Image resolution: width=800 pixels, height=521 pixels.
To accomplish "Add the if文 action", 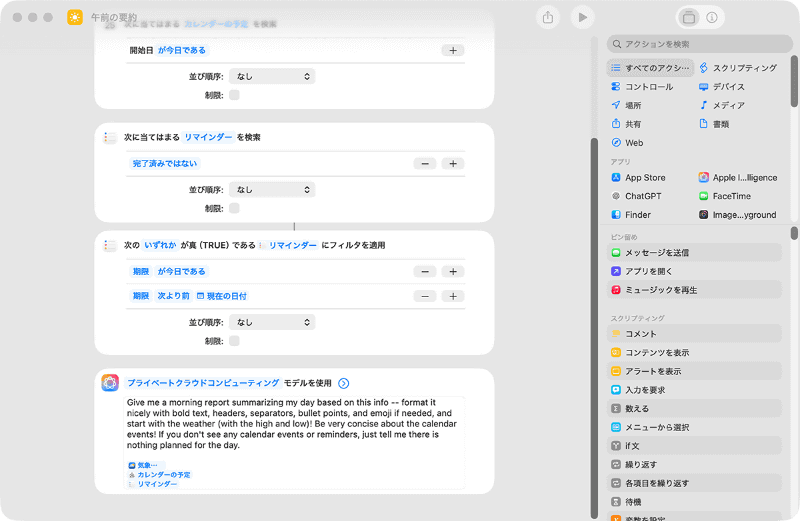I will (694, 446).
